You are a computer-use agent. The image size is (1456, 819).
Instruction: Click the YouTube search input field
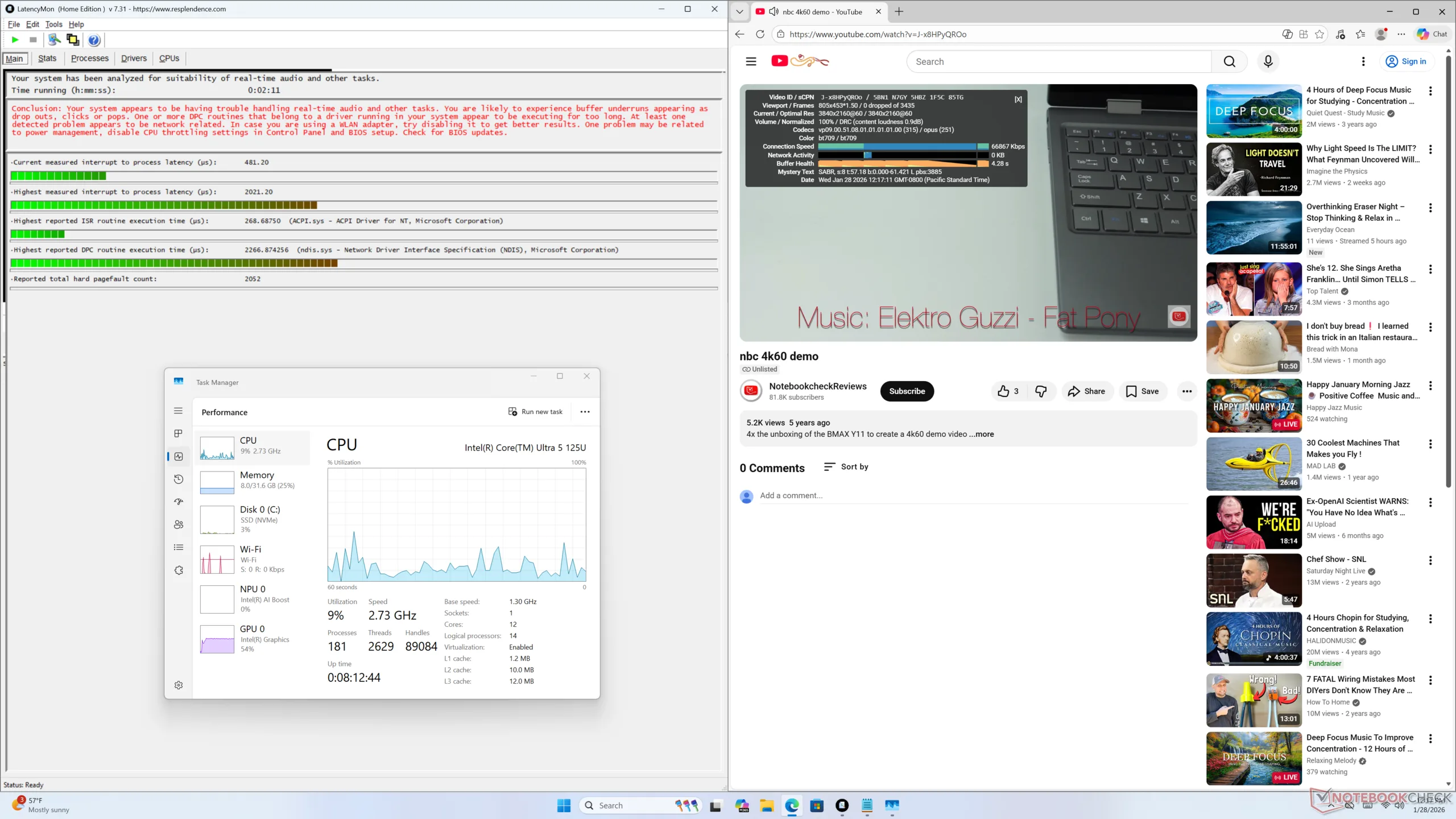click(x=1058, y=61)
